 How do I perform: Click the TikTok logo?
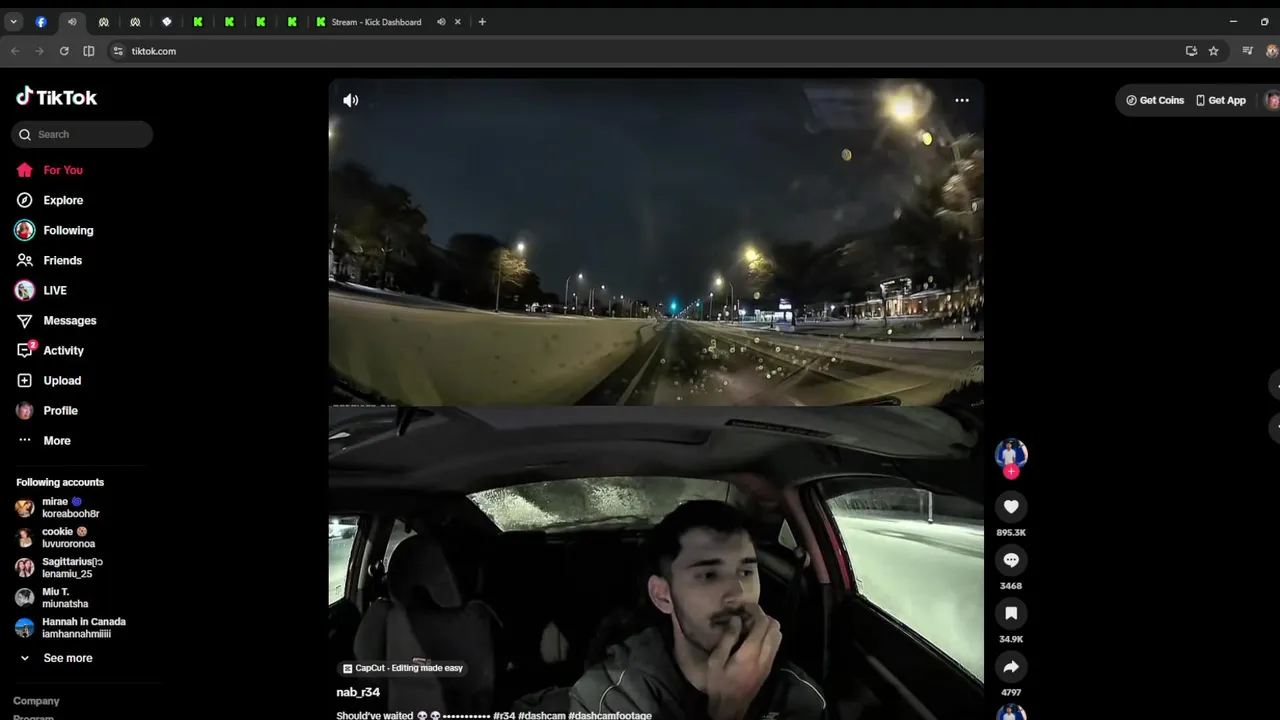tap(57, 97)
